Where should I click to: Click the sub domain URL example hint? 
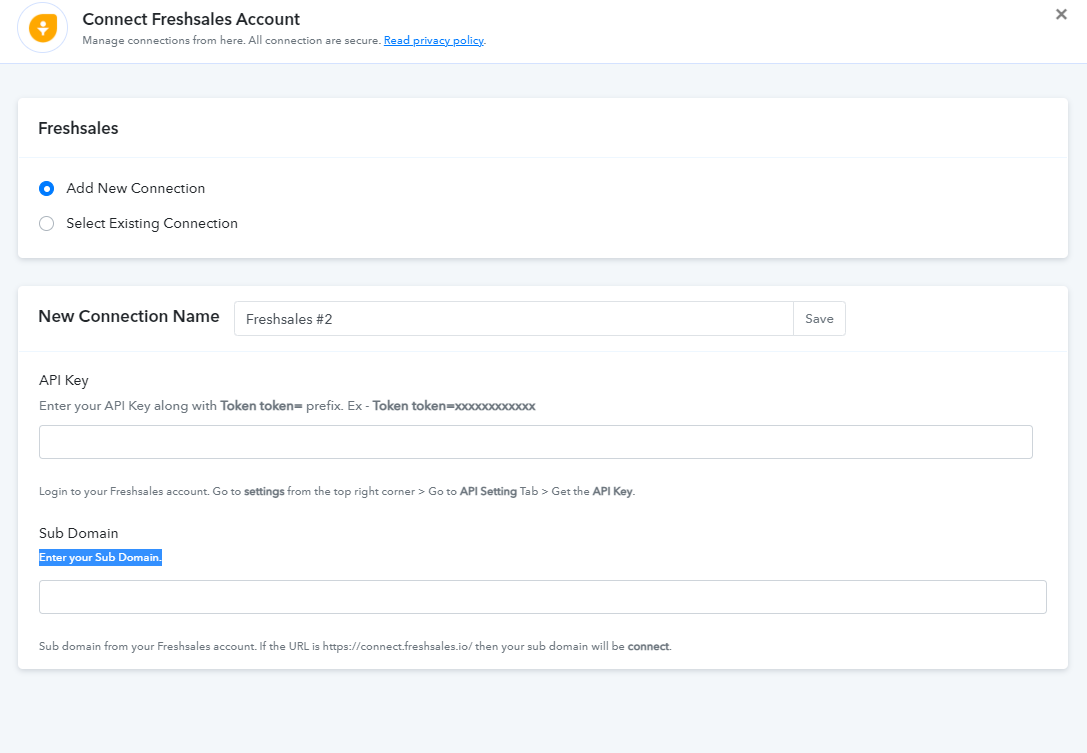[x=355, y=646]
